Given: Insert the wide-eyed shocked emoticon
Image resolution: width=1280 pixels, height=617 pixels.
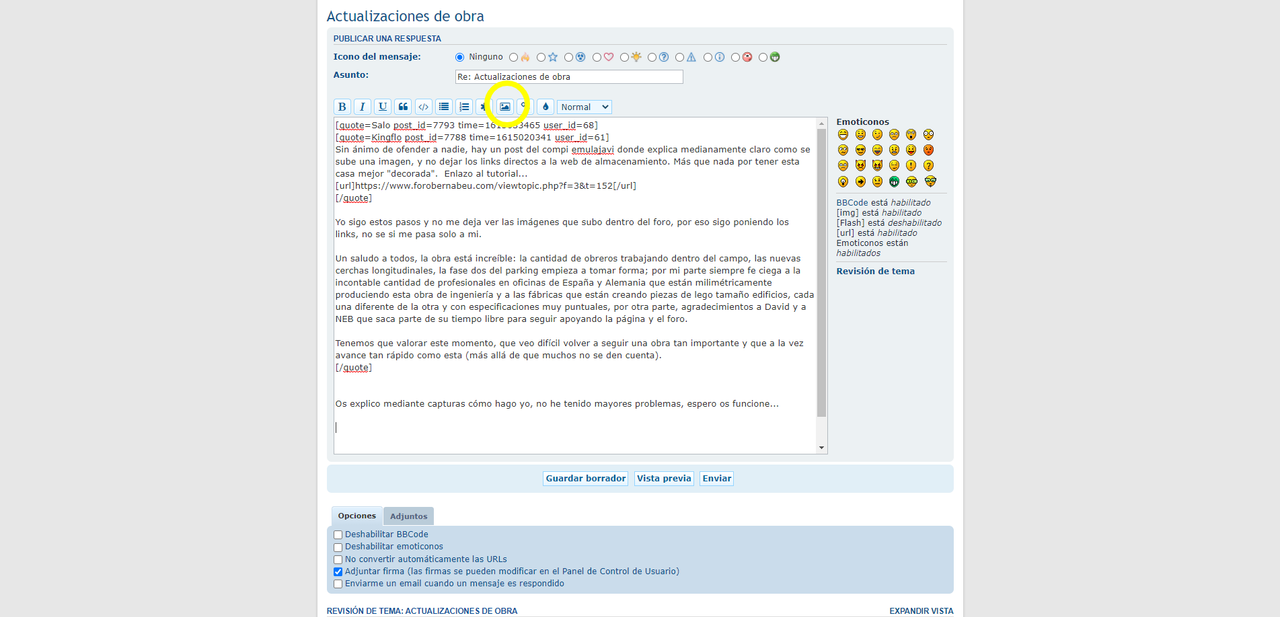Looking at the screenshot, I should pyautogui.click(x=928, y=134).
